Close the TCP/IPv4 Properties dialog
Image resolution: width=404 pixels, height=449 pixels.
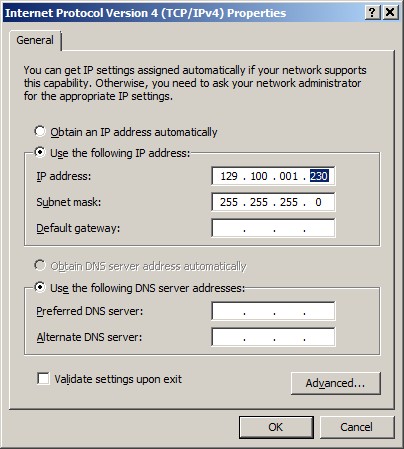click(390, 13)
